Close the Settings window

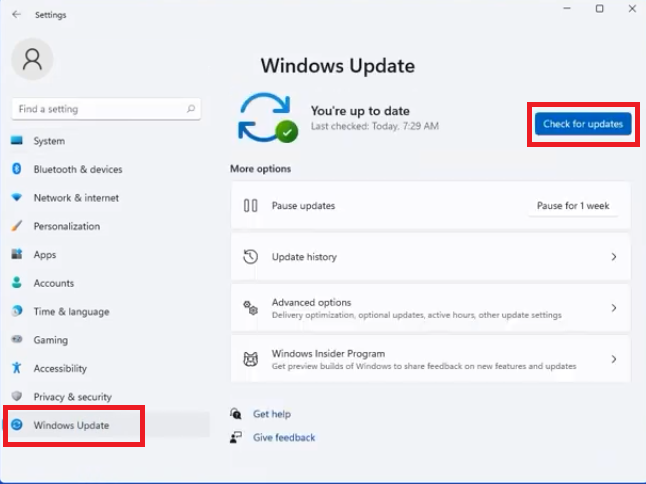(x=632, y=8)
